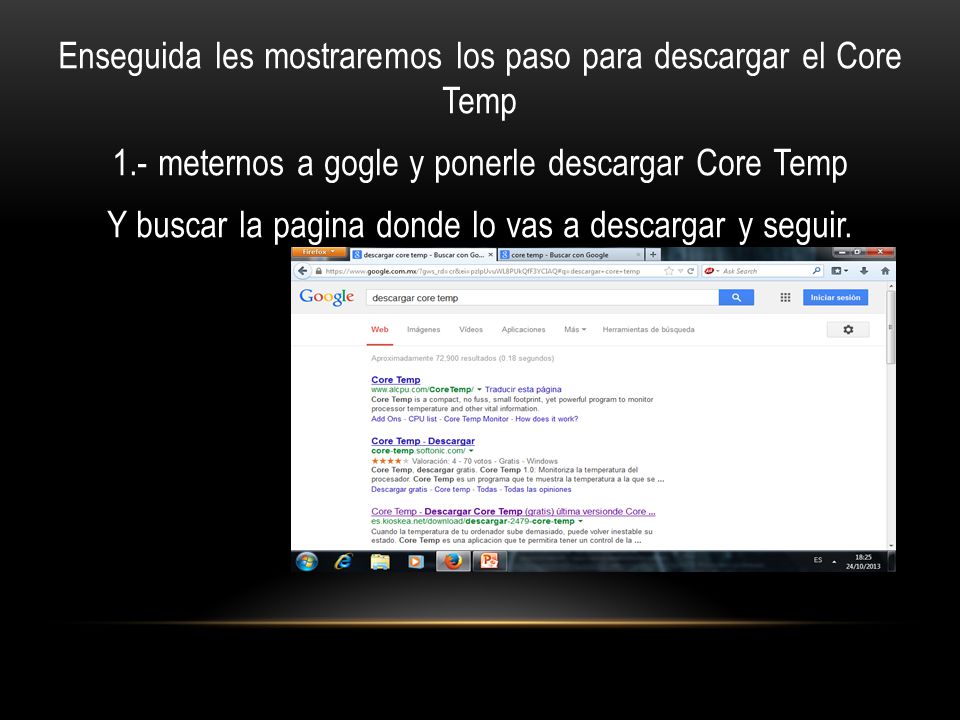Viewport: 960px width, 720px height.
Task: Open Windows Explorer folder in taskbar
Action: 380,561
